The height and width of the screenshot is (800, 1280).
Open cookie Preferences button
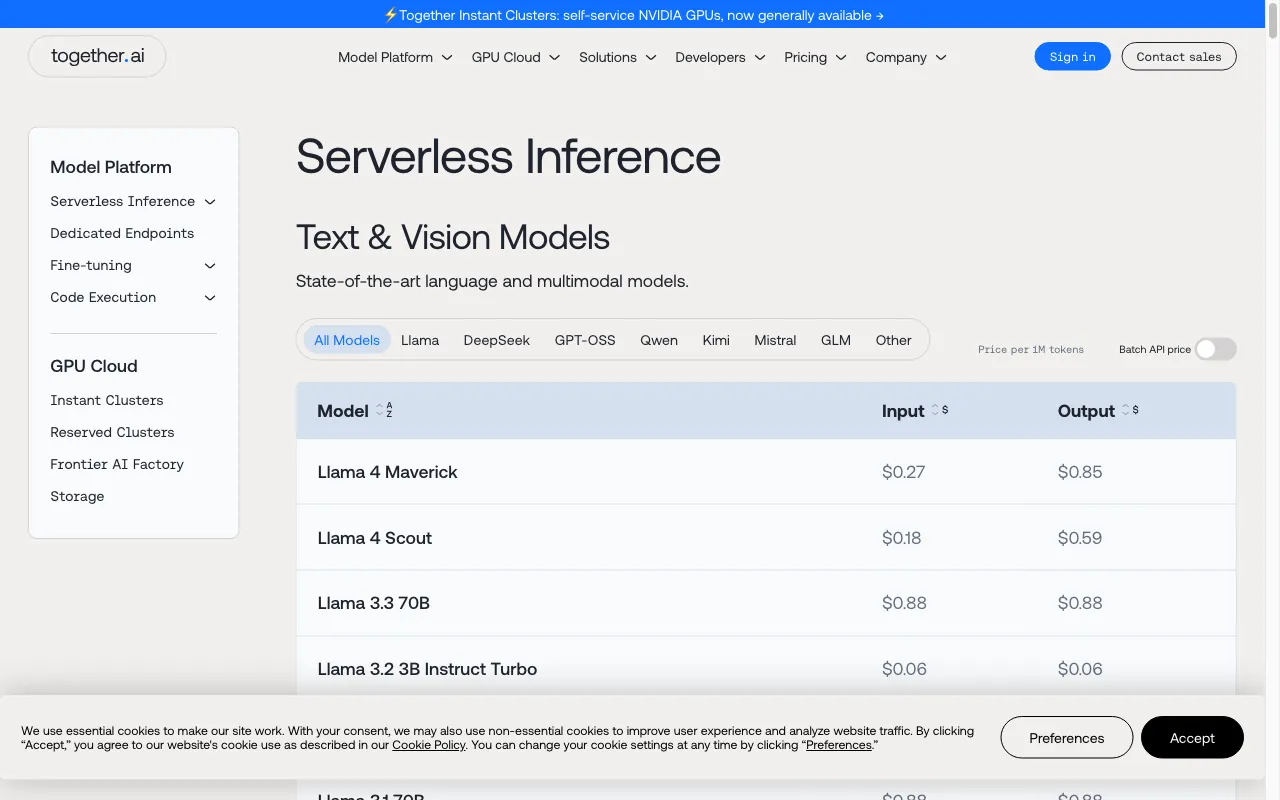1067,738
